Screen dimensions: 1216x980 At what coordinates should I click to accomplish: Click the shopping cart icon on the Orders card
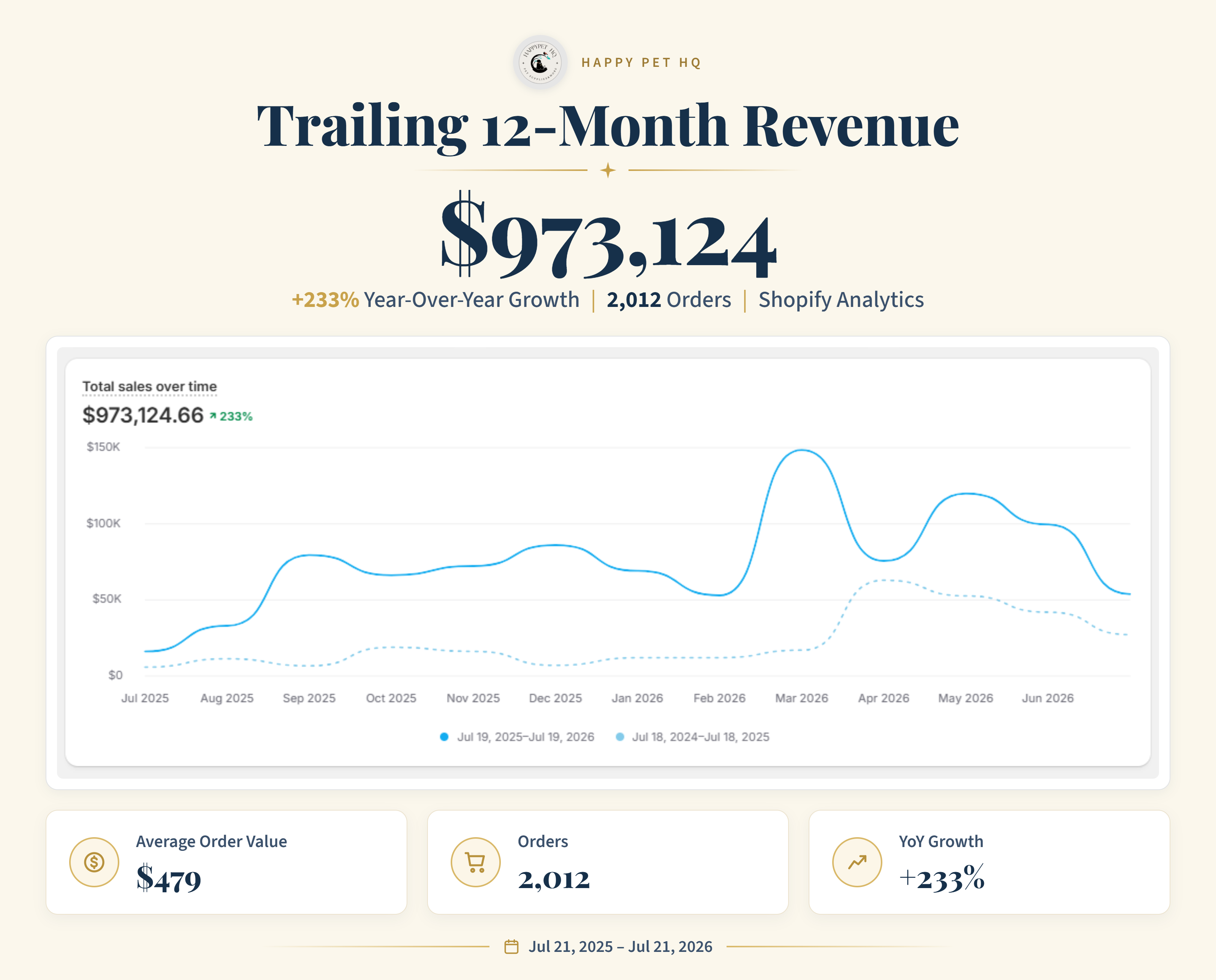(x=475, y=862)
